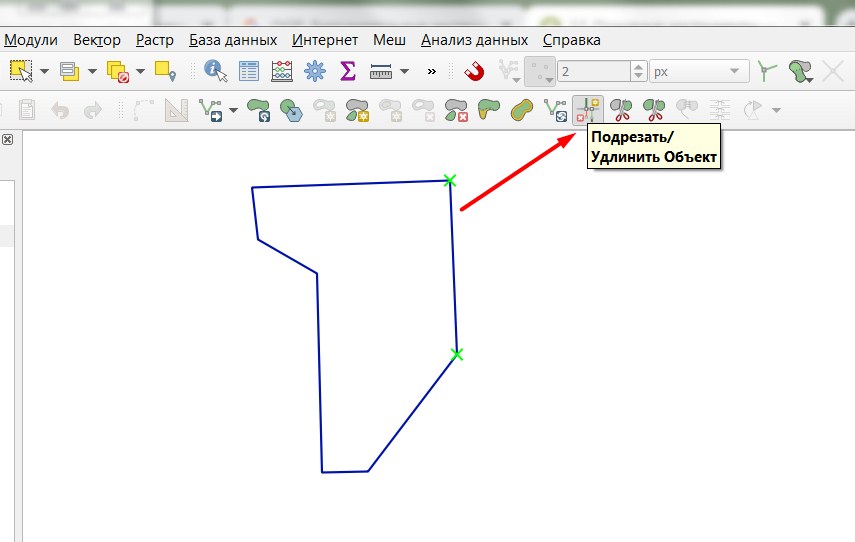Open the Меш menu

[389, 40]
